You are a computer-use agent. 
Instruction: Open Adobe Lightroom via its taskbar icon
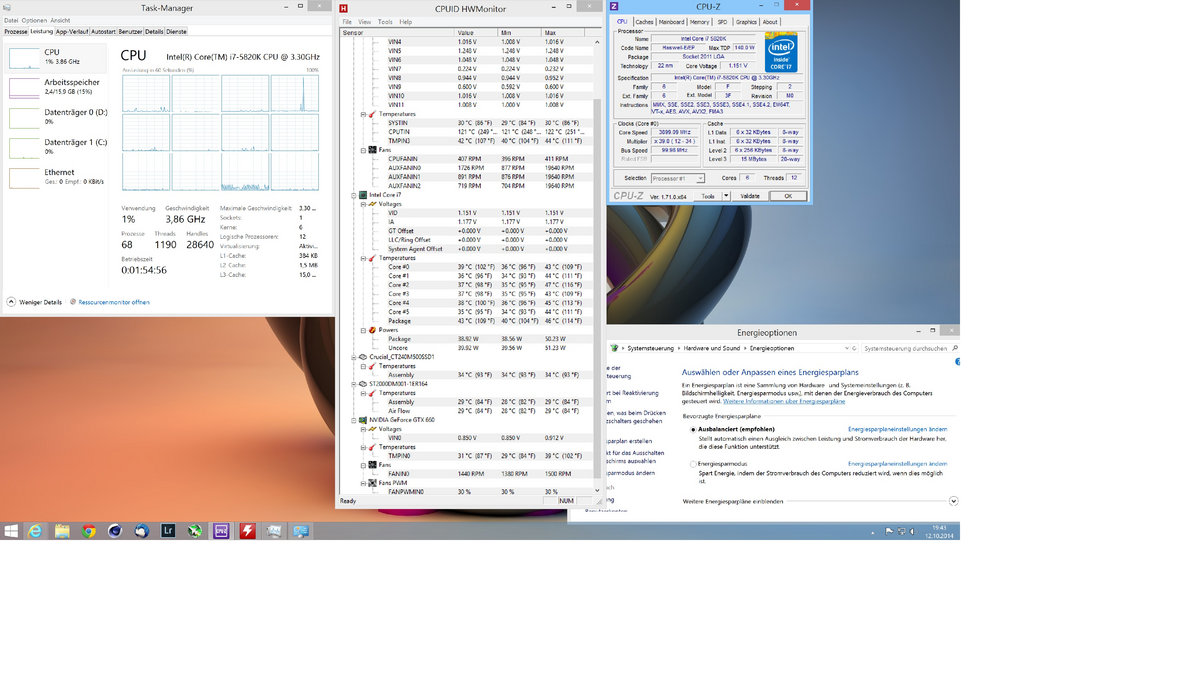pyautogui.click(x=167, y=530)
